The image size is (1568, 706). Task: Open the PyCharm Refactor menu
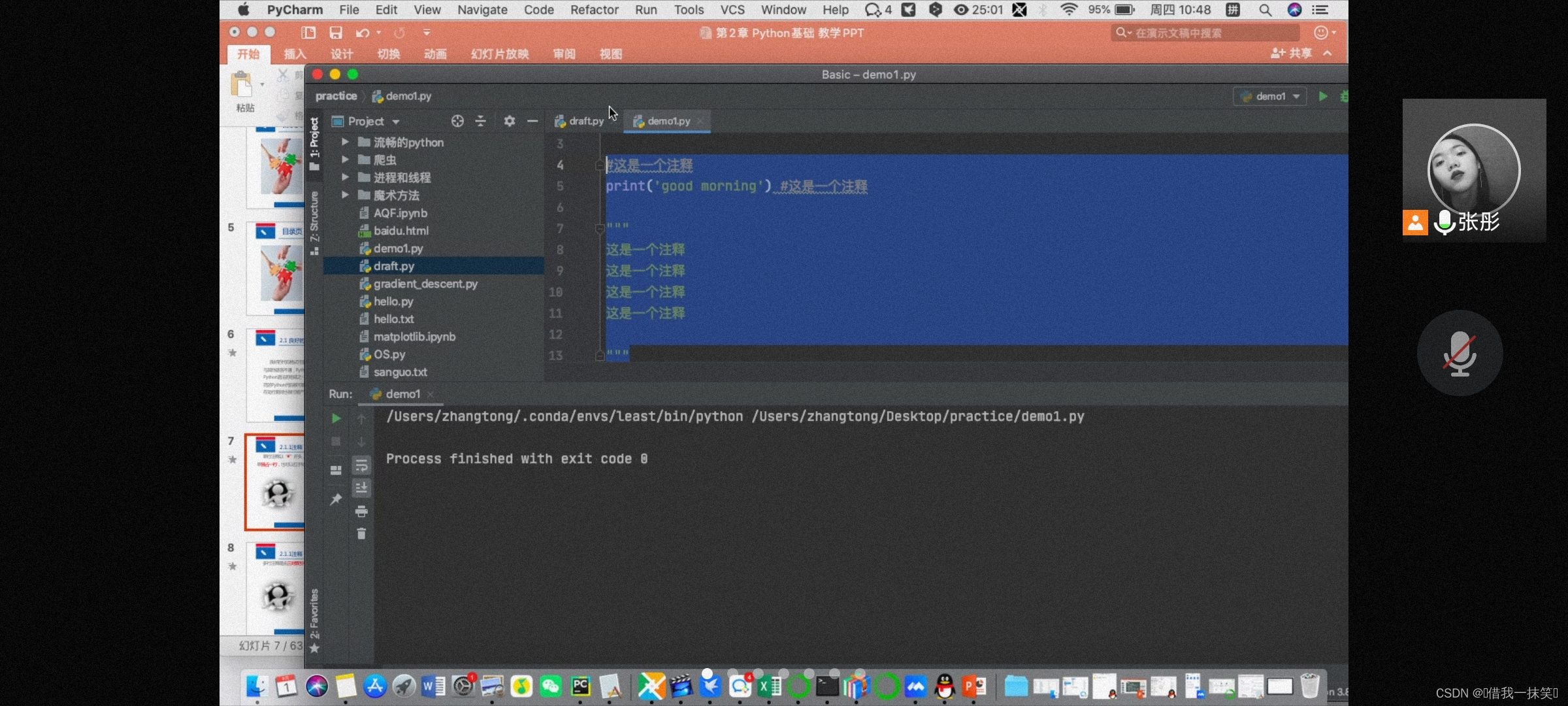coord(594,10)
